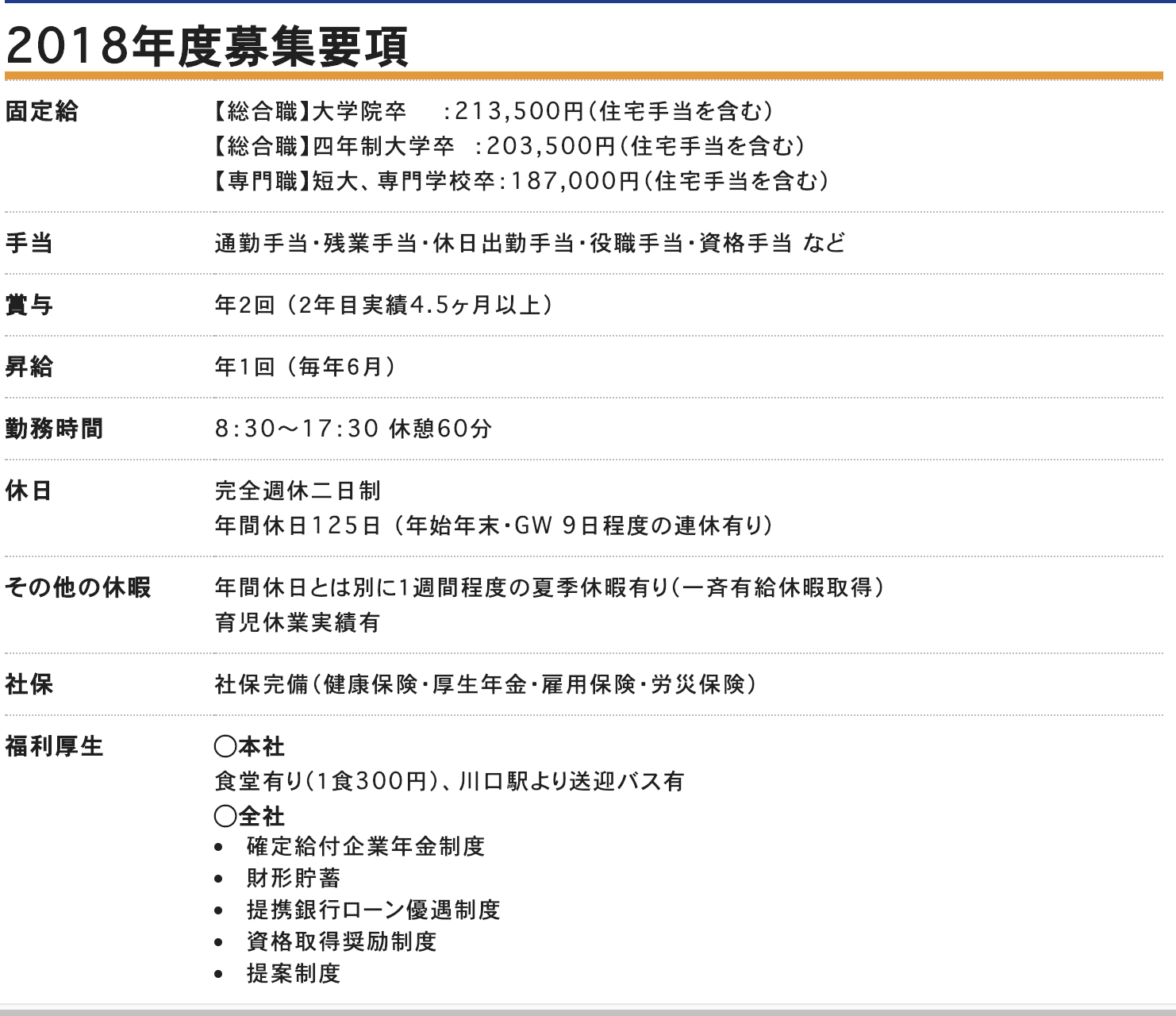Image resolution: width=1176 pixels, height=1016 pixels.
Task: Click the 勤務時間 row label
Action: pyautogui.click(x=54, y=429)
